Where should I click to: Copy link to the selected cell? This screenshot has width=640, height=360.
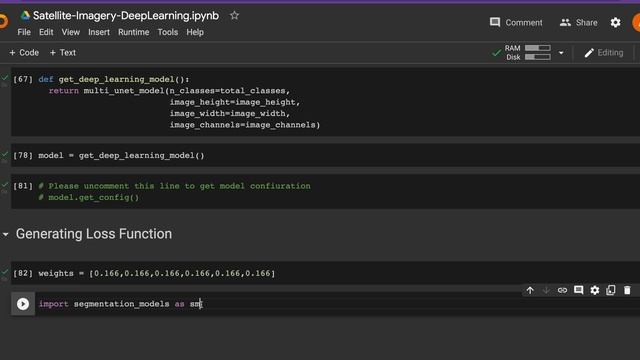coord(562,290)
